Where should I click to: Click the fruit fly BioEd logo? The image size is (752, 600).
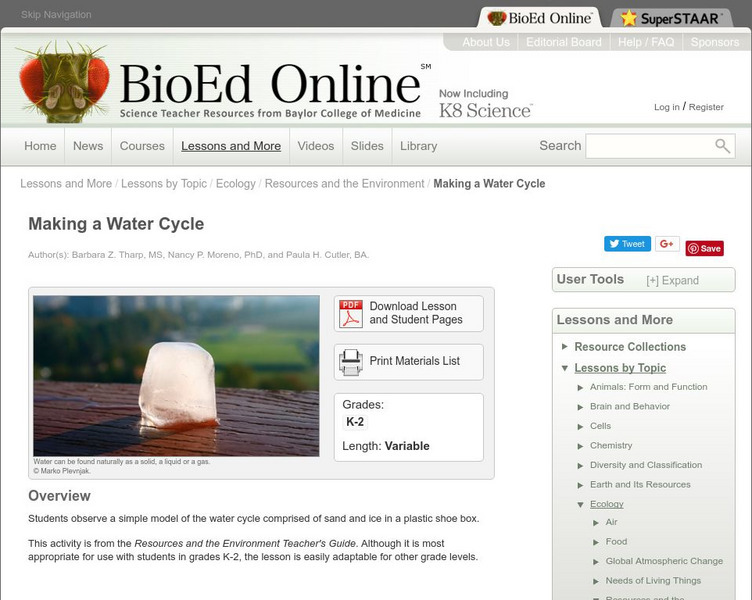pos(63,82)
